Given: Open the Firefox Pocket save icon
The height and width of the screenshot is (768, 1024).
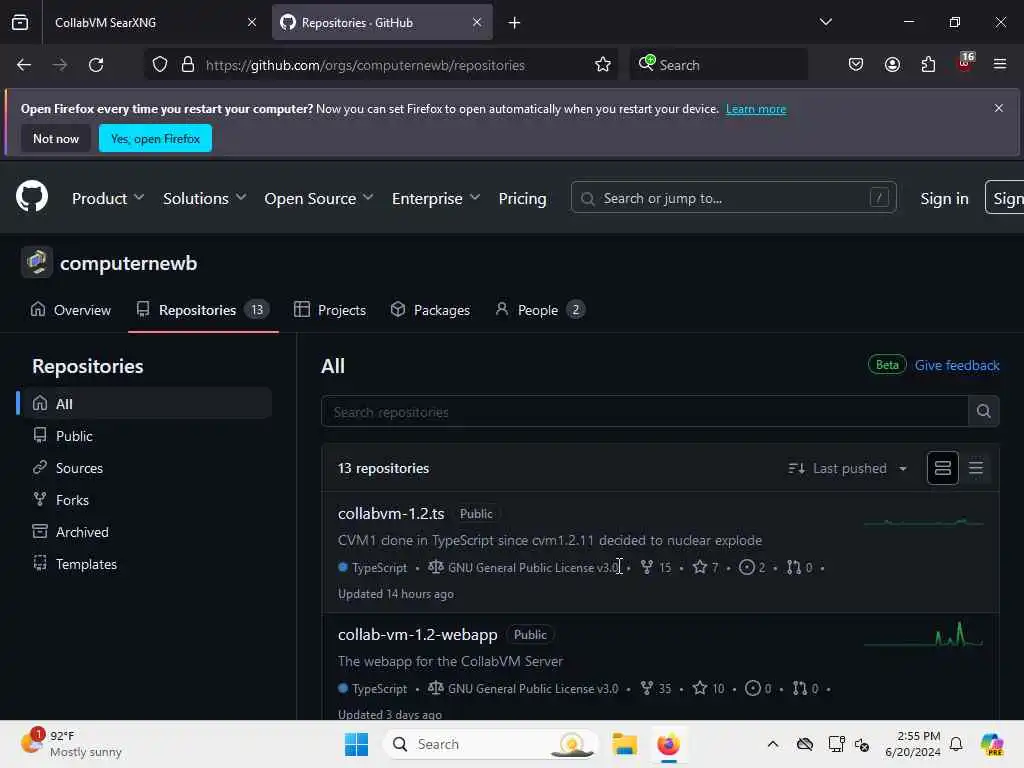Looking at the screenshot, I should pyautogui.click(x=856, y=65).
